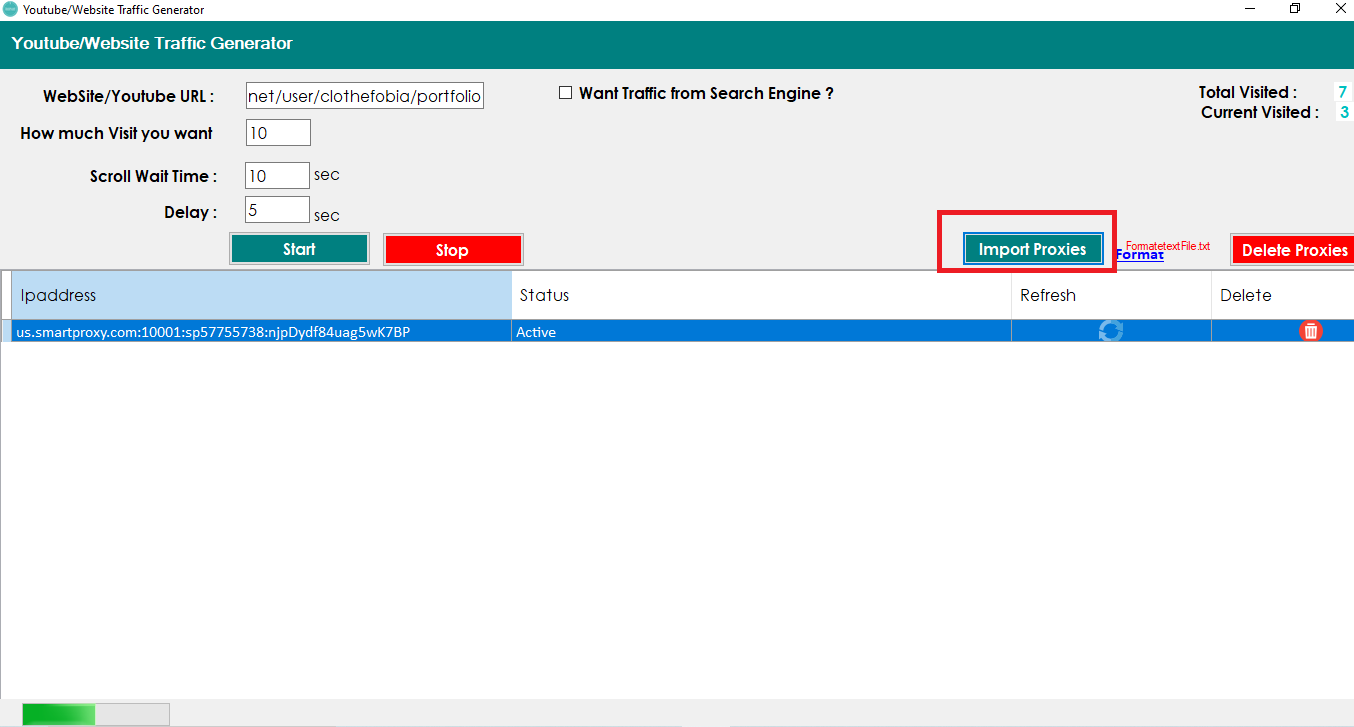Click the Scroll Wait Time field
The height and width of the screenshot is (727, 1354).
point(277,175)
